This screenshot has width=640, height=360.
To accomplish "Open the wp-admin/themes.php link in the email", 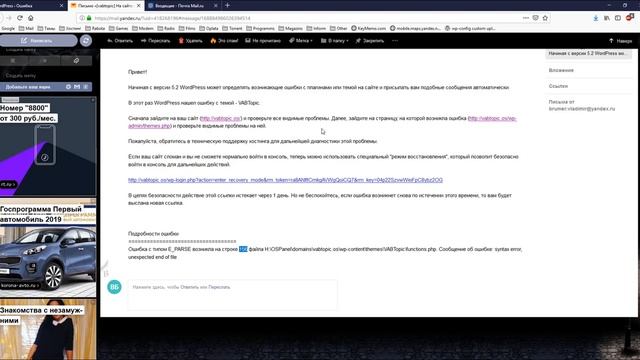I will coord(492,118).
